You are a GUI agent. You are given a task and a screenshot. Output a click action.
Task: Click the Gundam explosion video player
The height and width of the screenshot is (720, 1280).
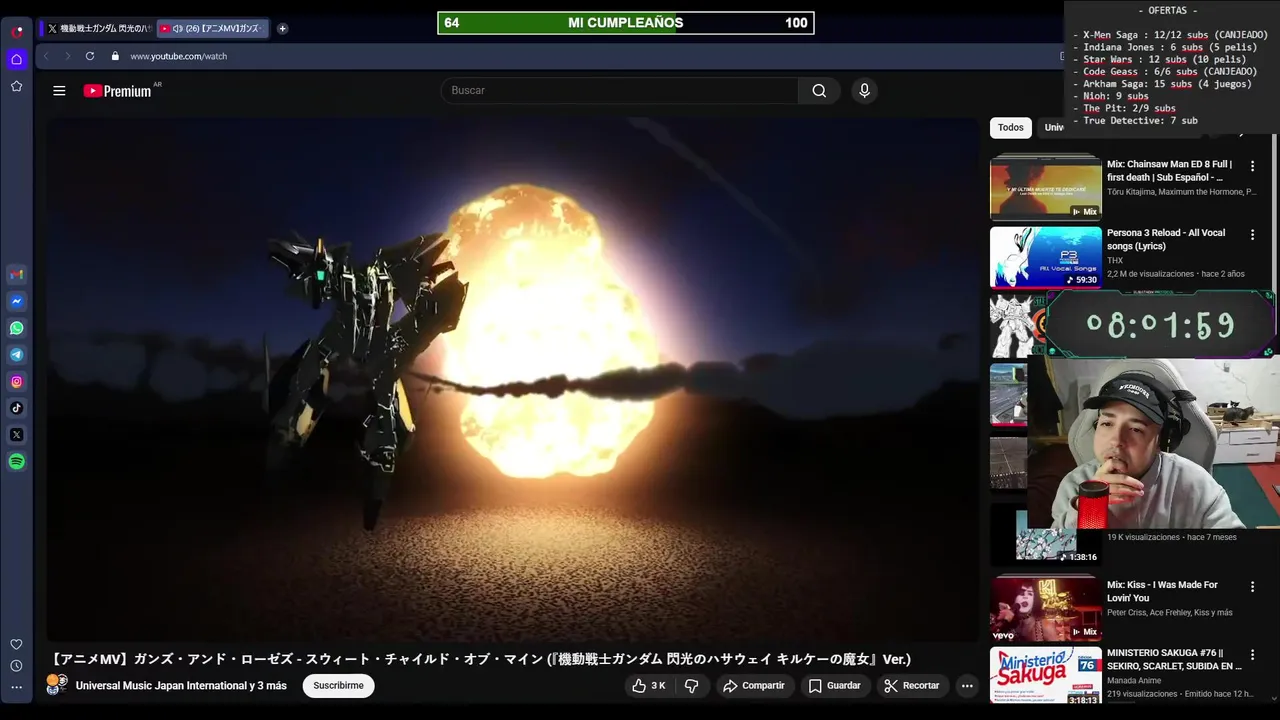click(512, 380)
